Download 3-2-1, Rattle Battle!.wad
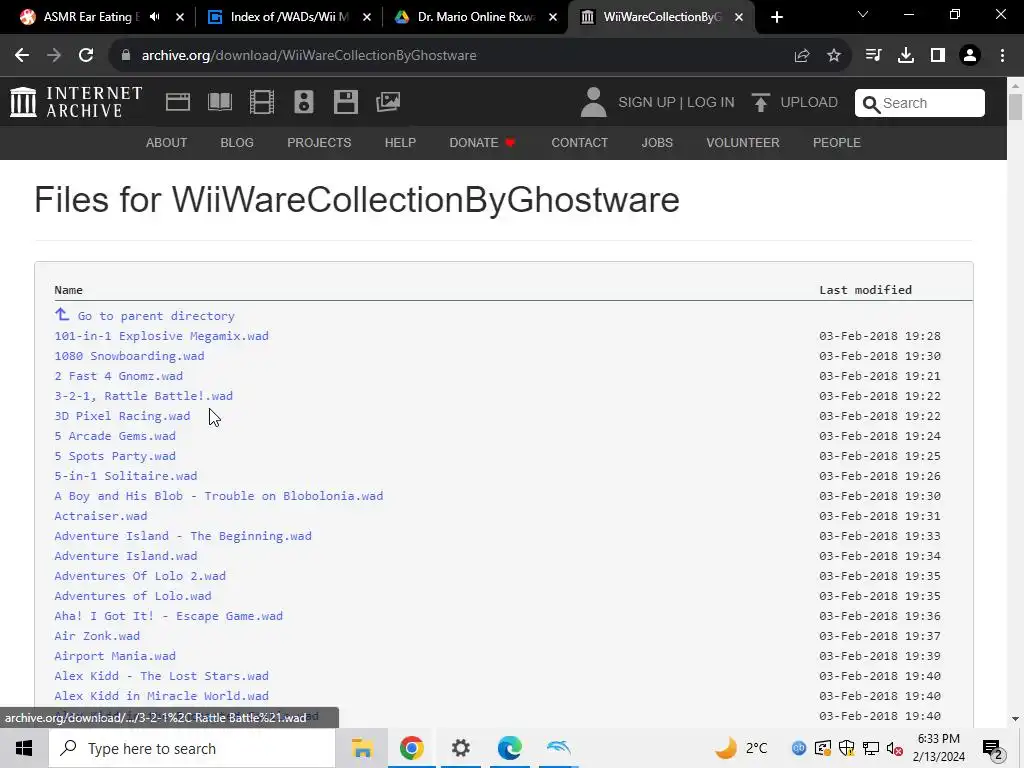 pos(144,396)
